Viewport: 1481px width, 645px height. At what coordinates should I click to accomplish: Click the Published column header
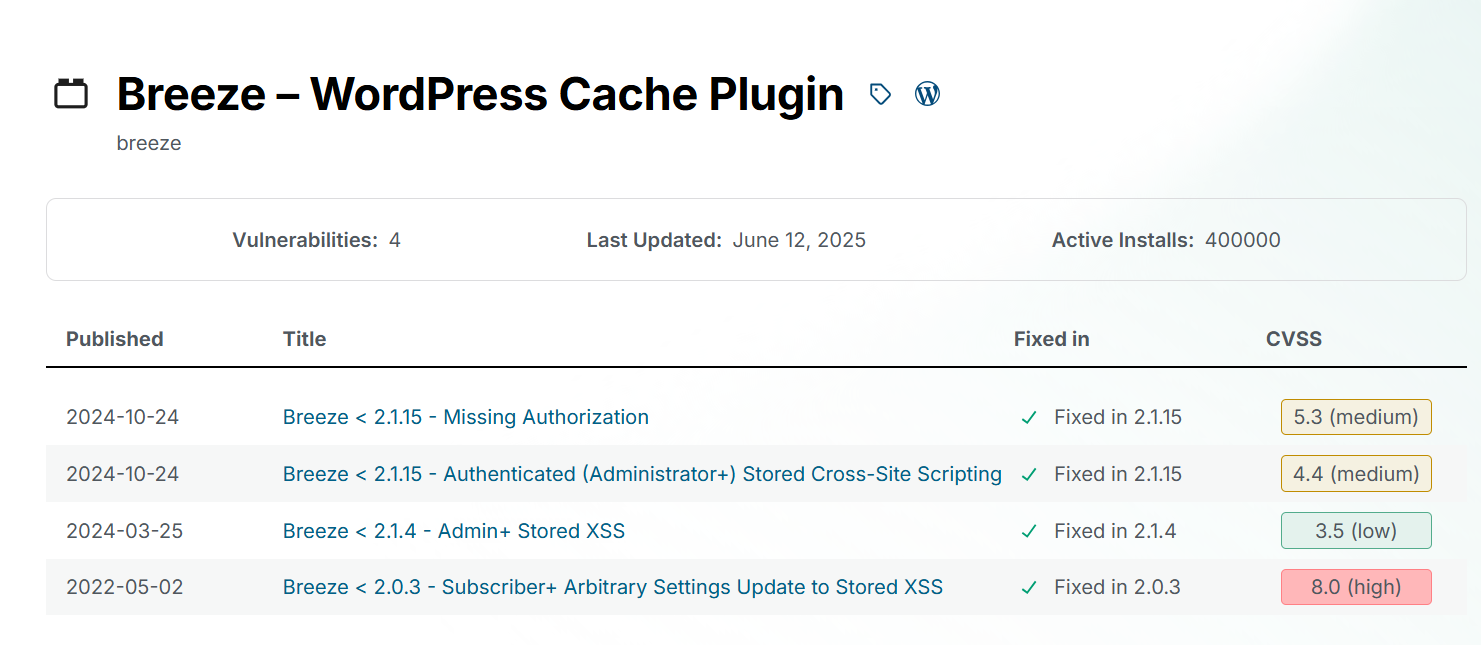coord(115,339)
